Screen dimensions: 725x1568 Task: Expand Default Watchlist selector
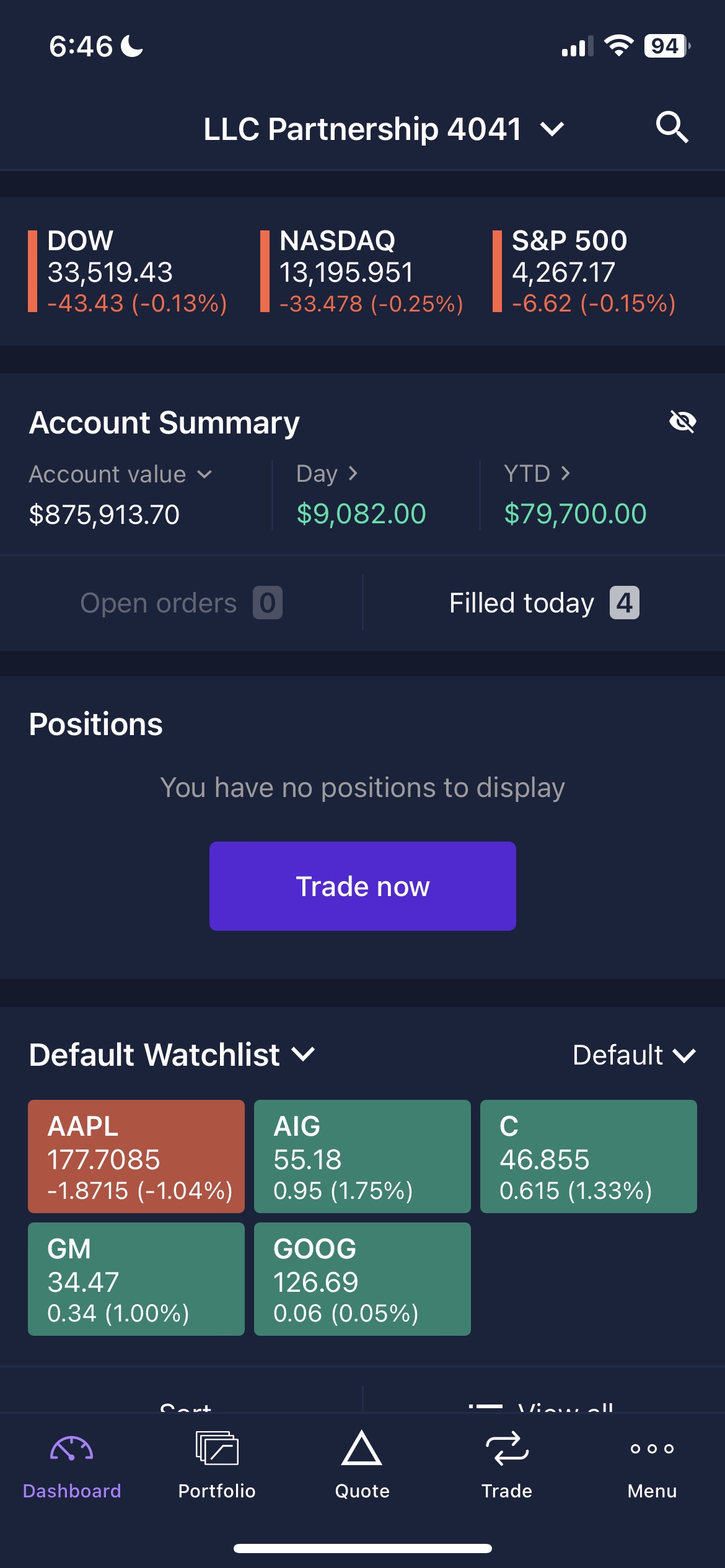pos(172,1055)
